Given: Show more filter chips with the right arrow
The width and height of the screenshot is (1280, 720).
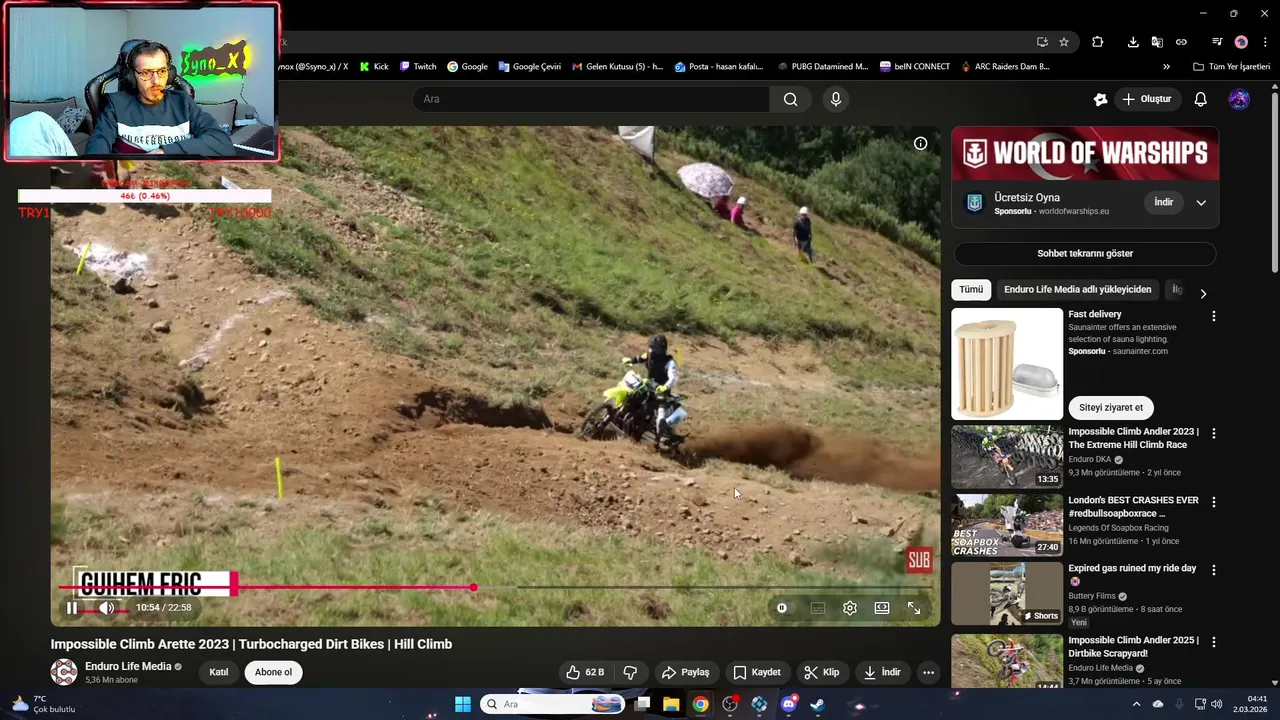Looking at the screenshot, I should [1203, 293].
